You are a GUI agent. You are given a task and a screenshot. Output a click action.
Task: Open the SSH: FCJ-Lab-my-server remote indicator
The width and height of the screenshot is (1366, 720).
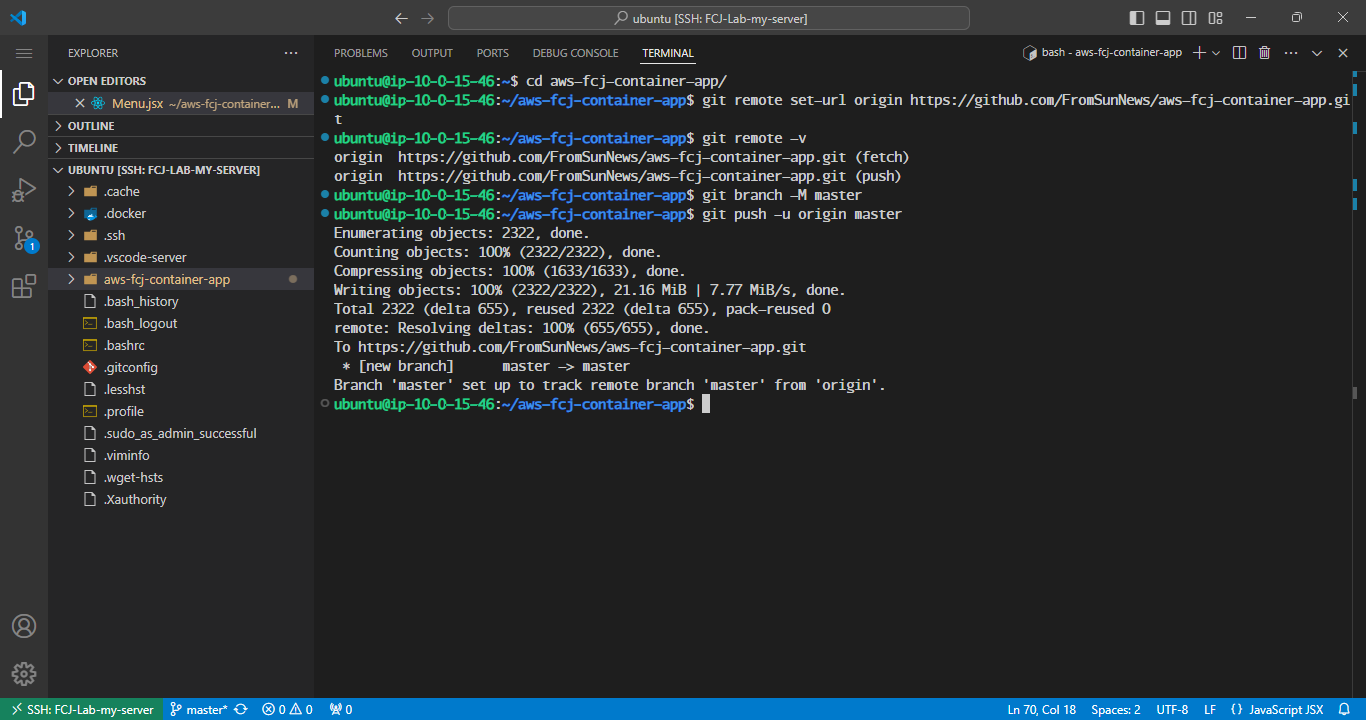point(82,709)
